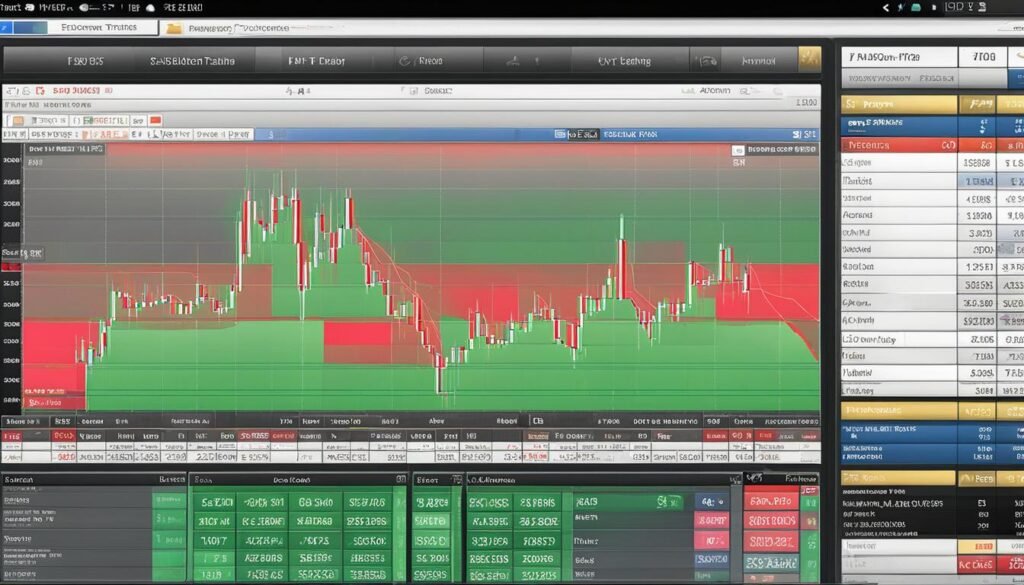Click the small white box icon at chart top-right
The width and height of the screenshot is (1024, 585).
tap(738, 150)
